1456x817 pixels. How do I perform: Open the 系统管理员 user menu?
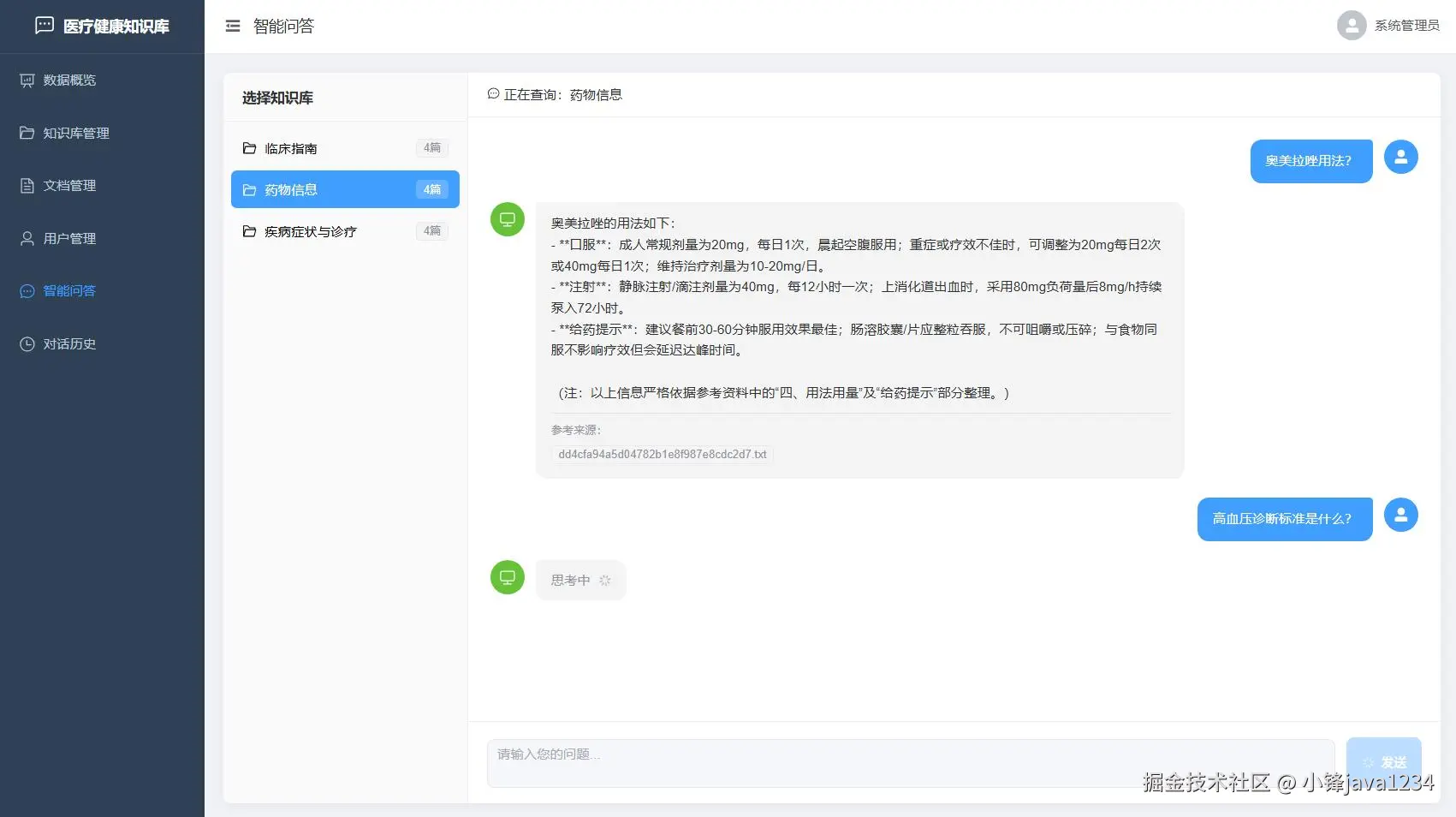click(1388, 26)
